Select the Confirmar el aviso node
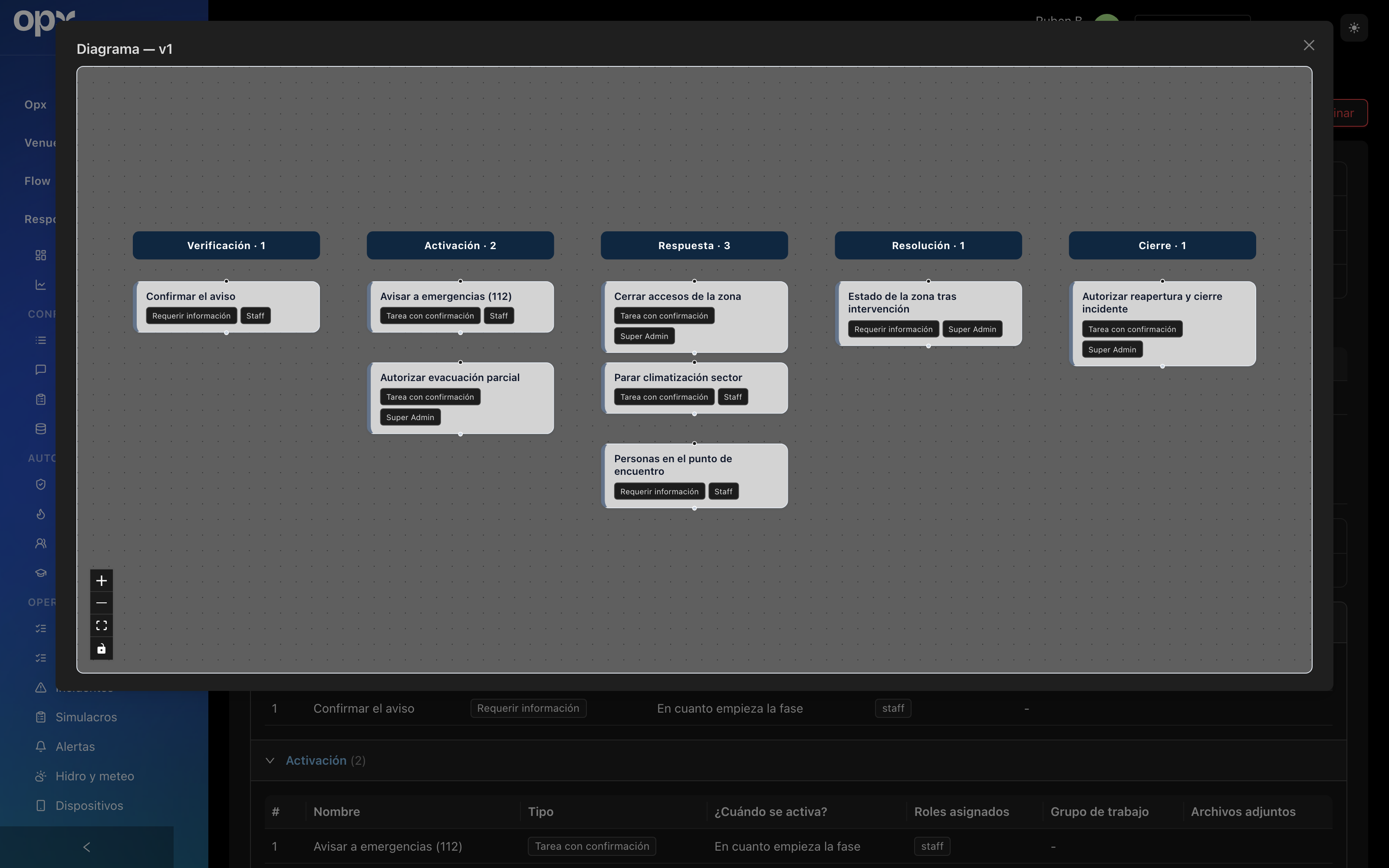The height and width of the screenshot is (868, 1389). coord(226,306)
